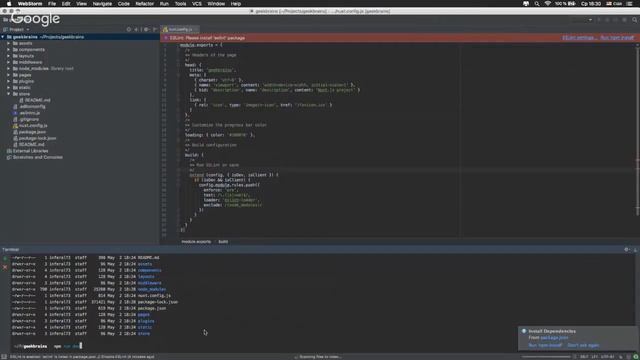Click the Search Everywhere magnifier icon

(635, 20)
